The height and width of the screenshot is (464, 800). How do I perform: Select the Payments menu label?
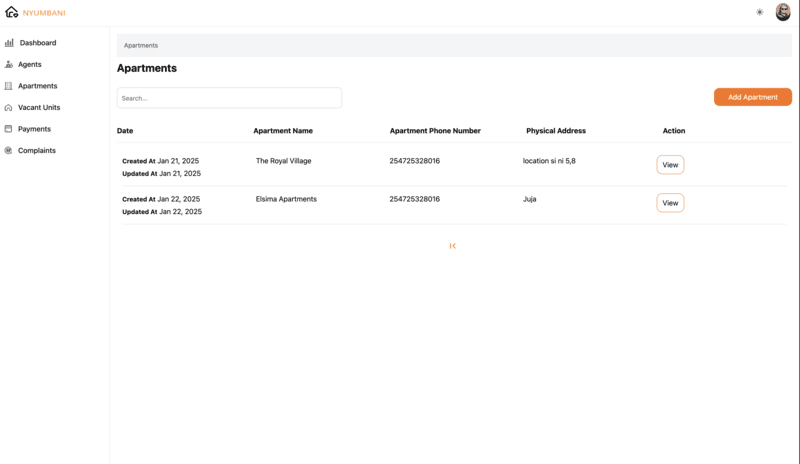tap(34, 129)
